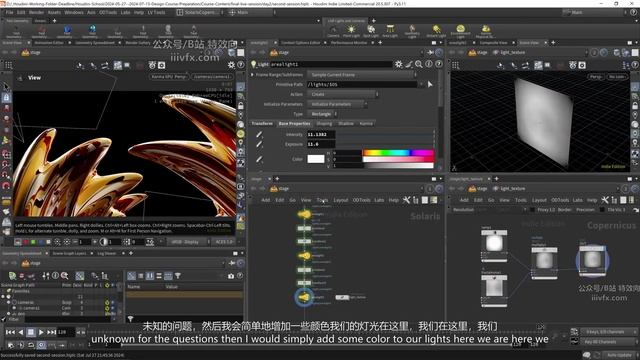Open Solaris network Layout menu

coord(341,200)
